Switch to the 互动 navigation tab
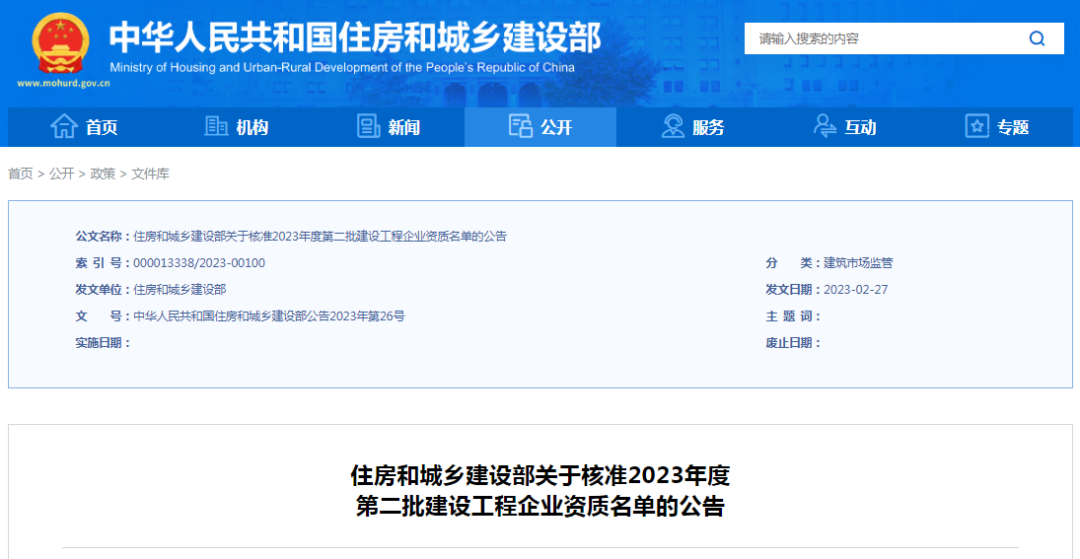 point(844,127)
